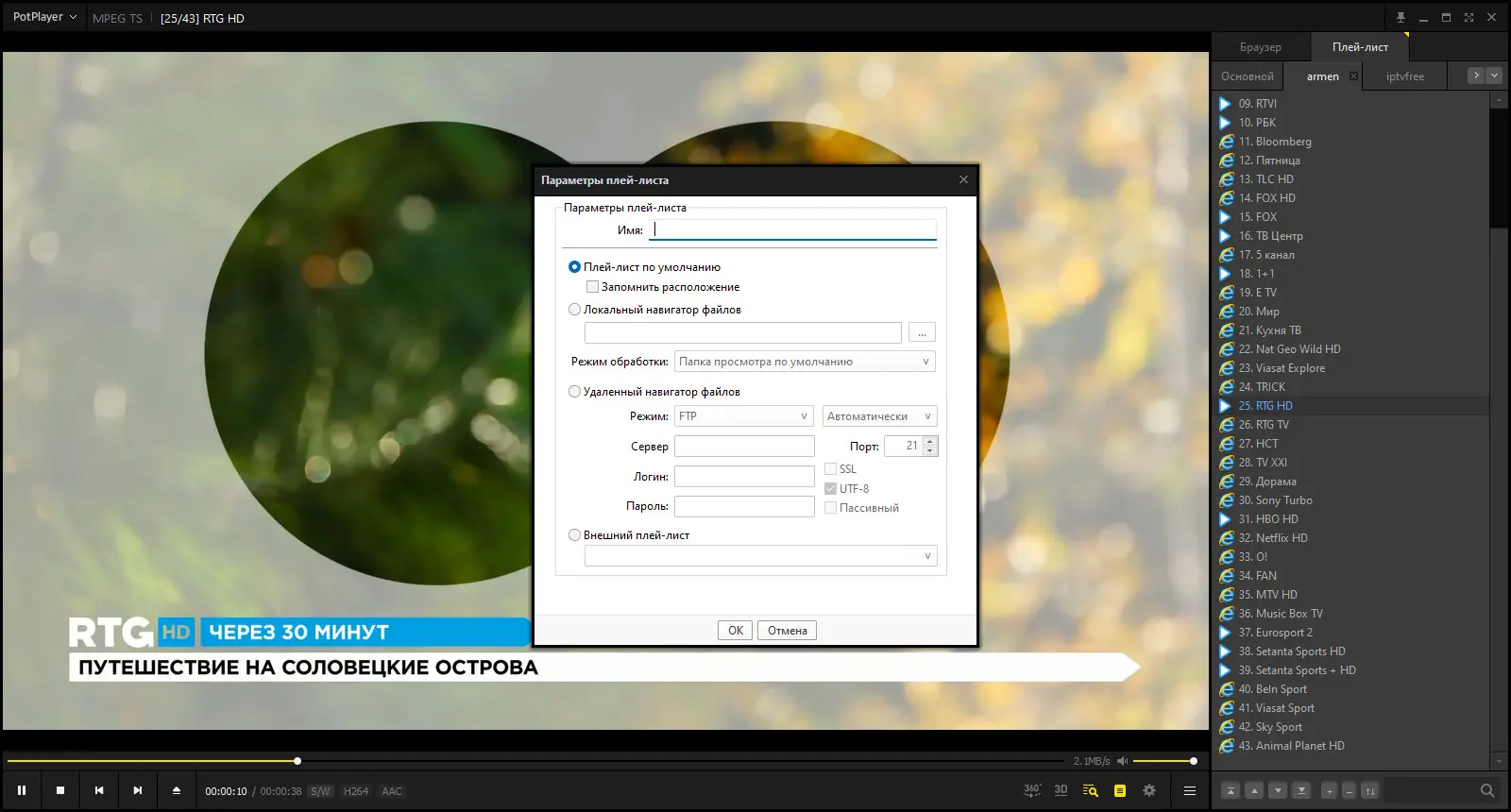The image size is (1511, 812).
Task: Click the Пароль input field
Action: tap(744, 506)
